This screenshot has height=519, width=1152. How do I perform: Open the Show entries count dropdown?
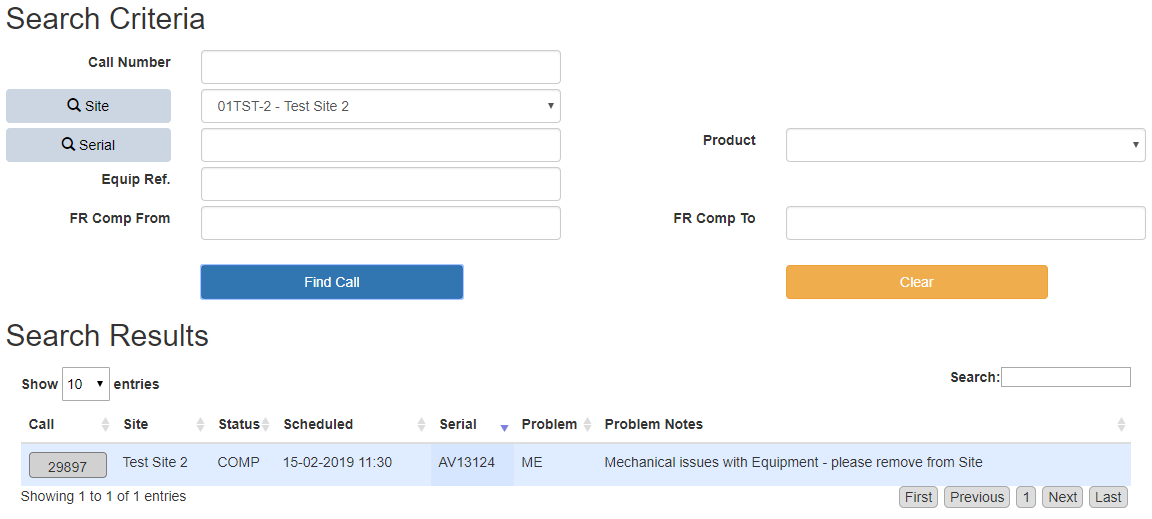pyautogui.click(x=85, y=384)
